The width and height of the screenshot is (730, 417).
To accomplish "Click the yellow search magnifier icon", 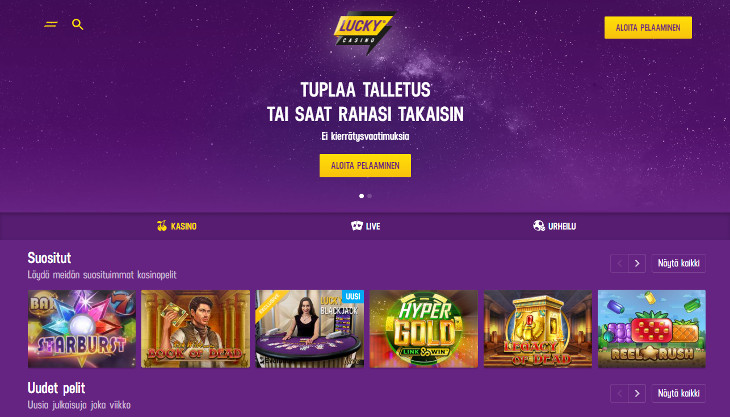I will pos(78,24).
